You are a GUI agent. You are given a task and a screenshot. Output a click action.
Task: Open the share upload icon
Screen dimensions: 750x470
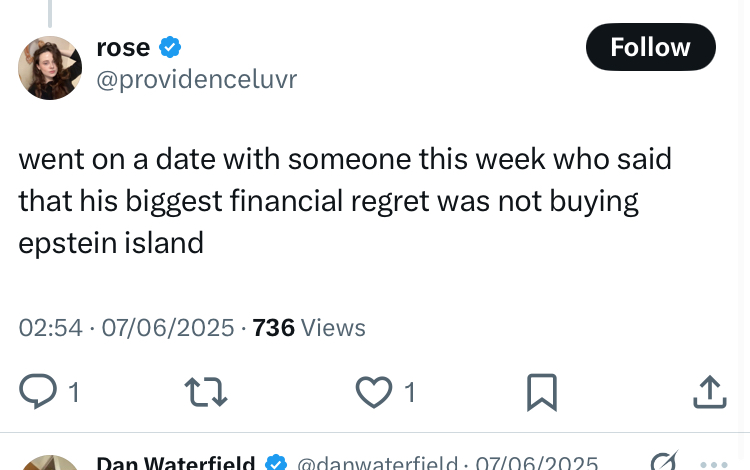click(710, 392)
